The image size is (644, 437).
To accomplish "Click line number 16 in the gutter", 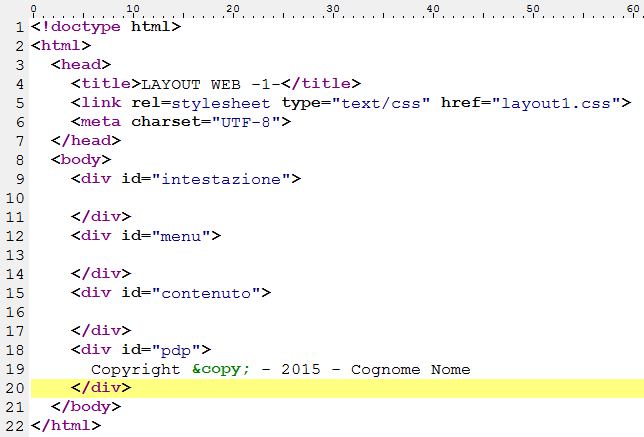I will click(x=14, y=311).
